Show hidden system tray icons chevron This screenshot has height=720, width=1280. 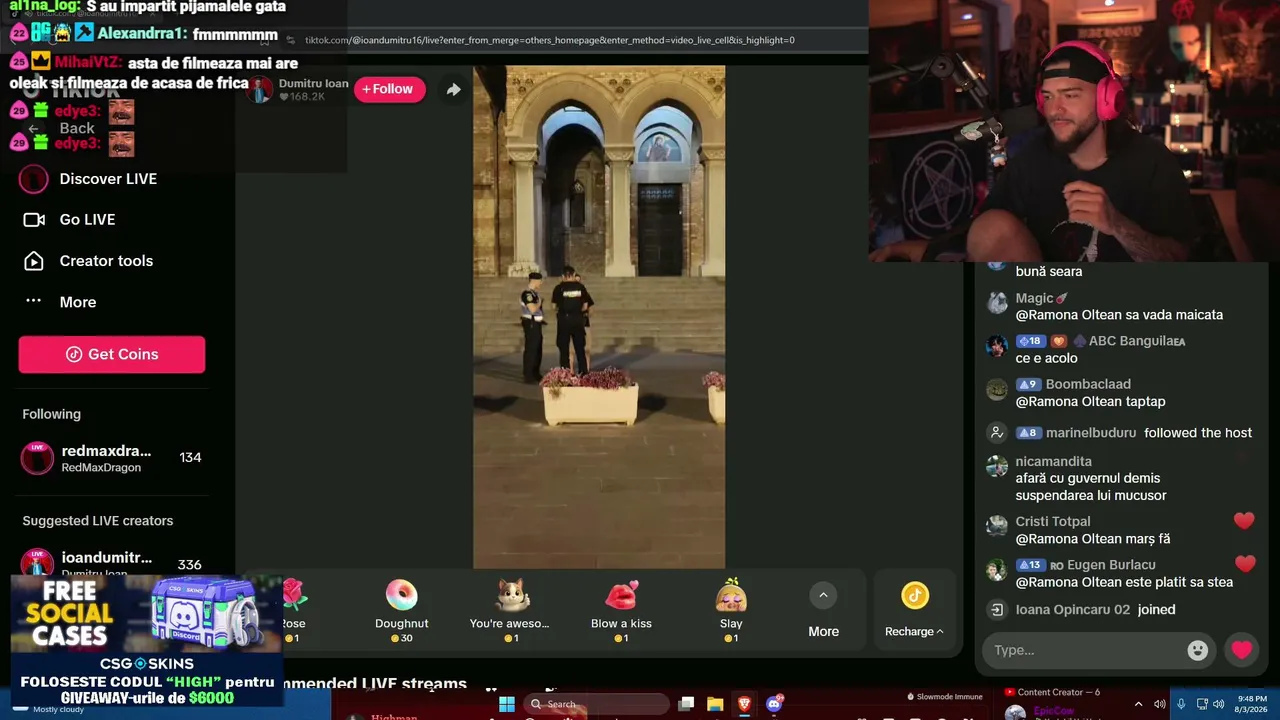click(1138, 704)
